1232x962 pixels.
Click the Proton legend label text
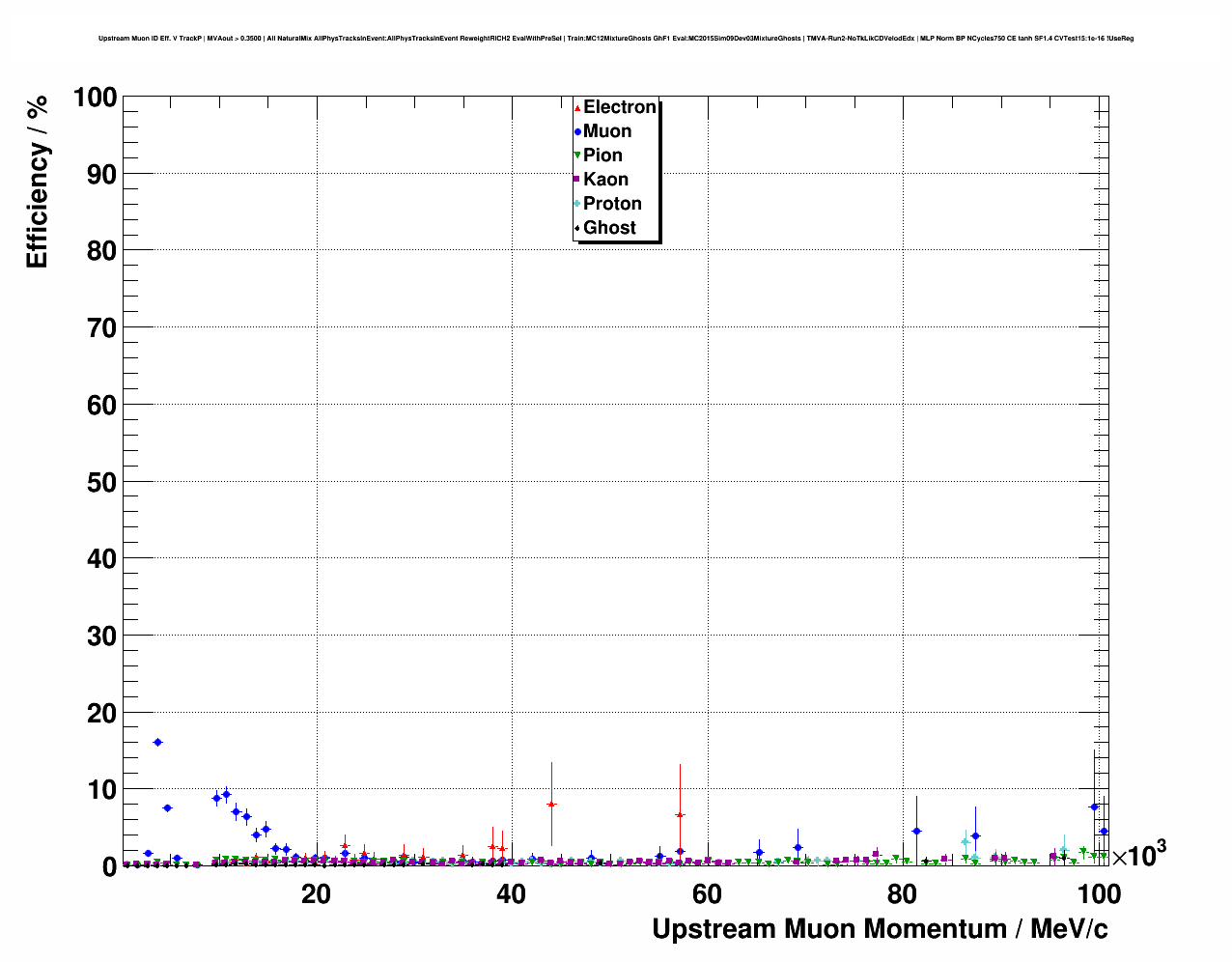pos(612,204)
